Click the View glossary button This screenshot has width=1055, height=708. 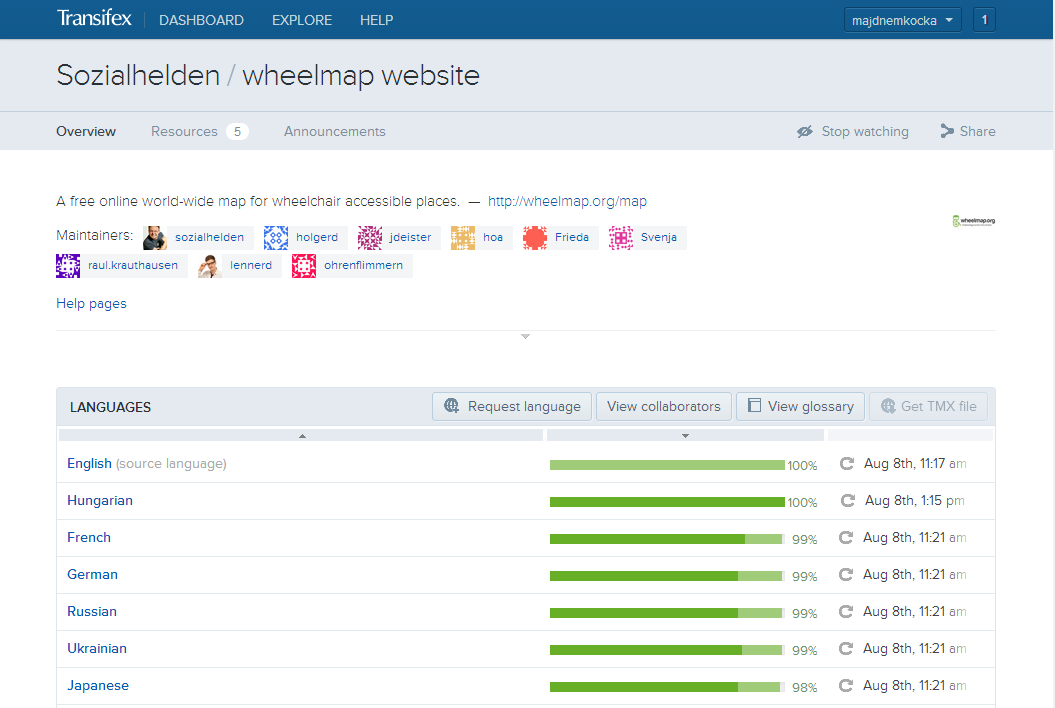point(801,406)
